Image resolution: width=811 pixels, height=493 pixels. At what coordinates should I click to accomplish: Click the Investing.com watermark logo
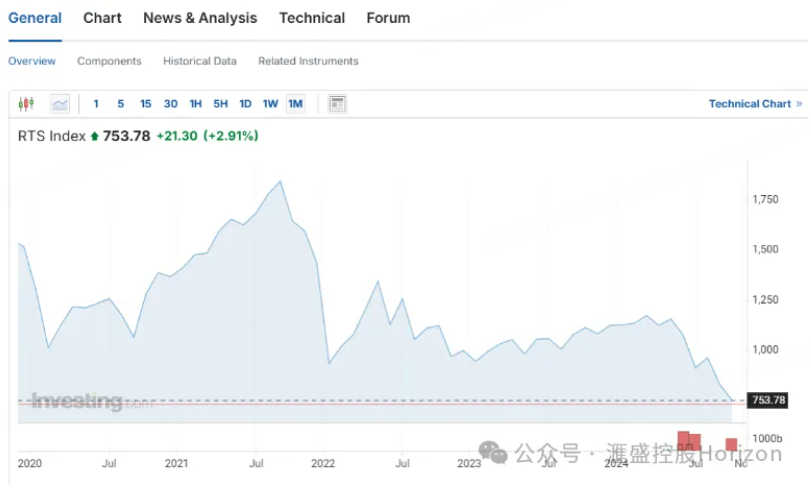pyautogui.click(x=92, y=402)
